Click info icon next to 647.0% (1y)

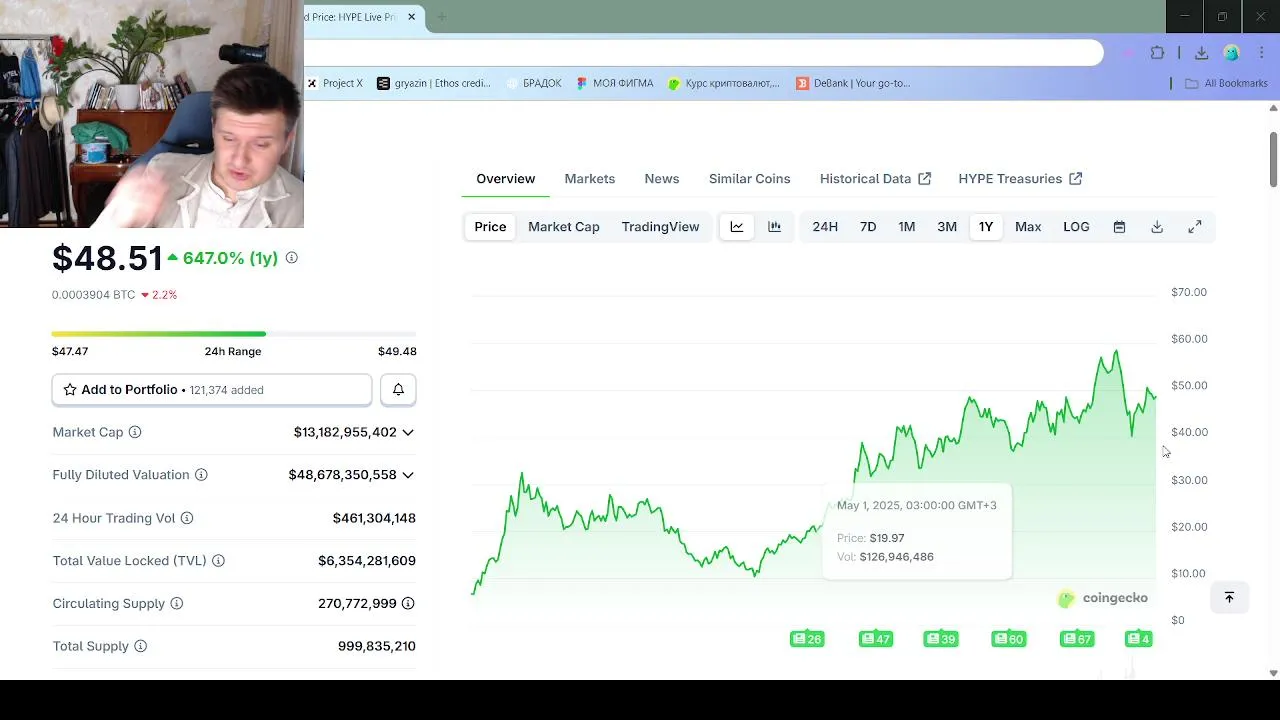coord(291,258)
